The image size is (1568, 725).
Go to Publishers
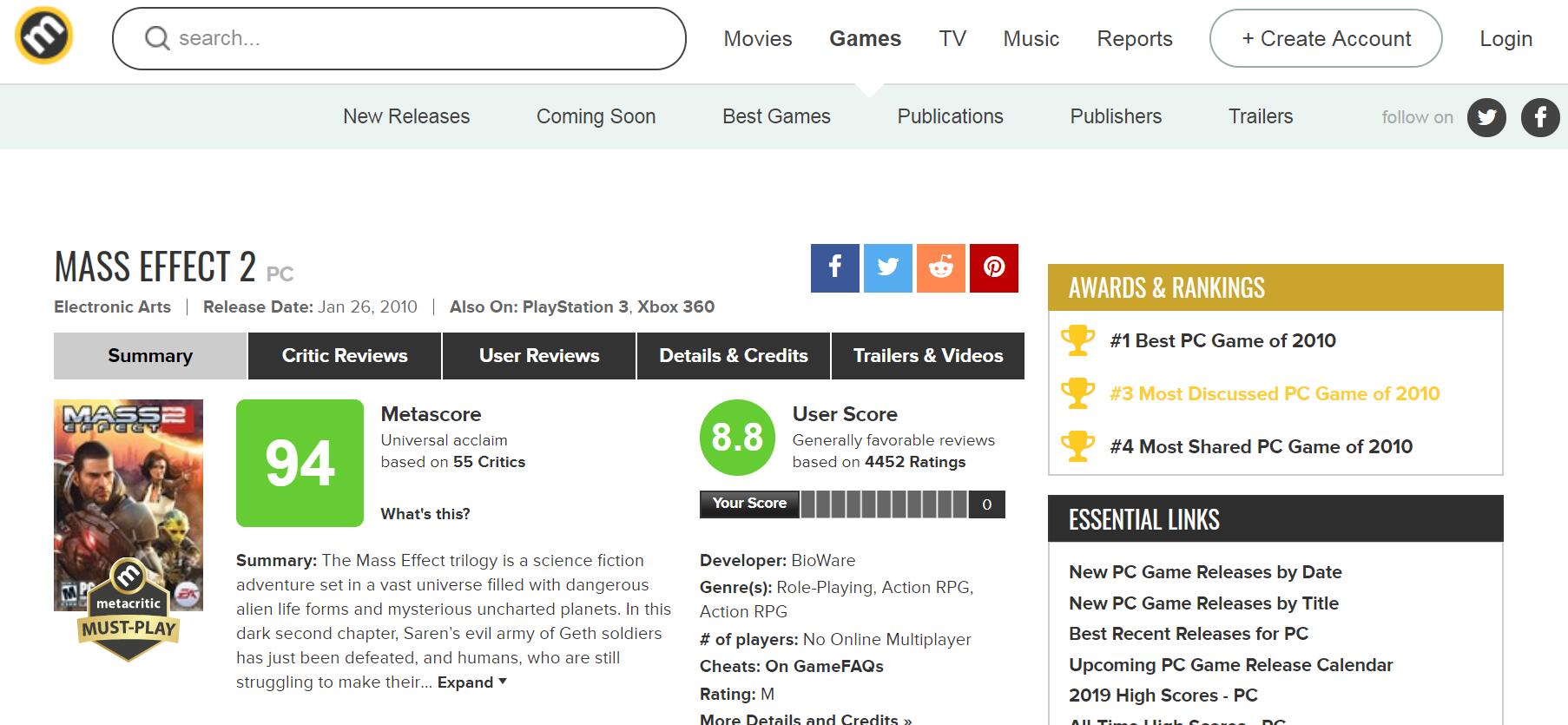pyautogui.click(x=1116, y=116)
